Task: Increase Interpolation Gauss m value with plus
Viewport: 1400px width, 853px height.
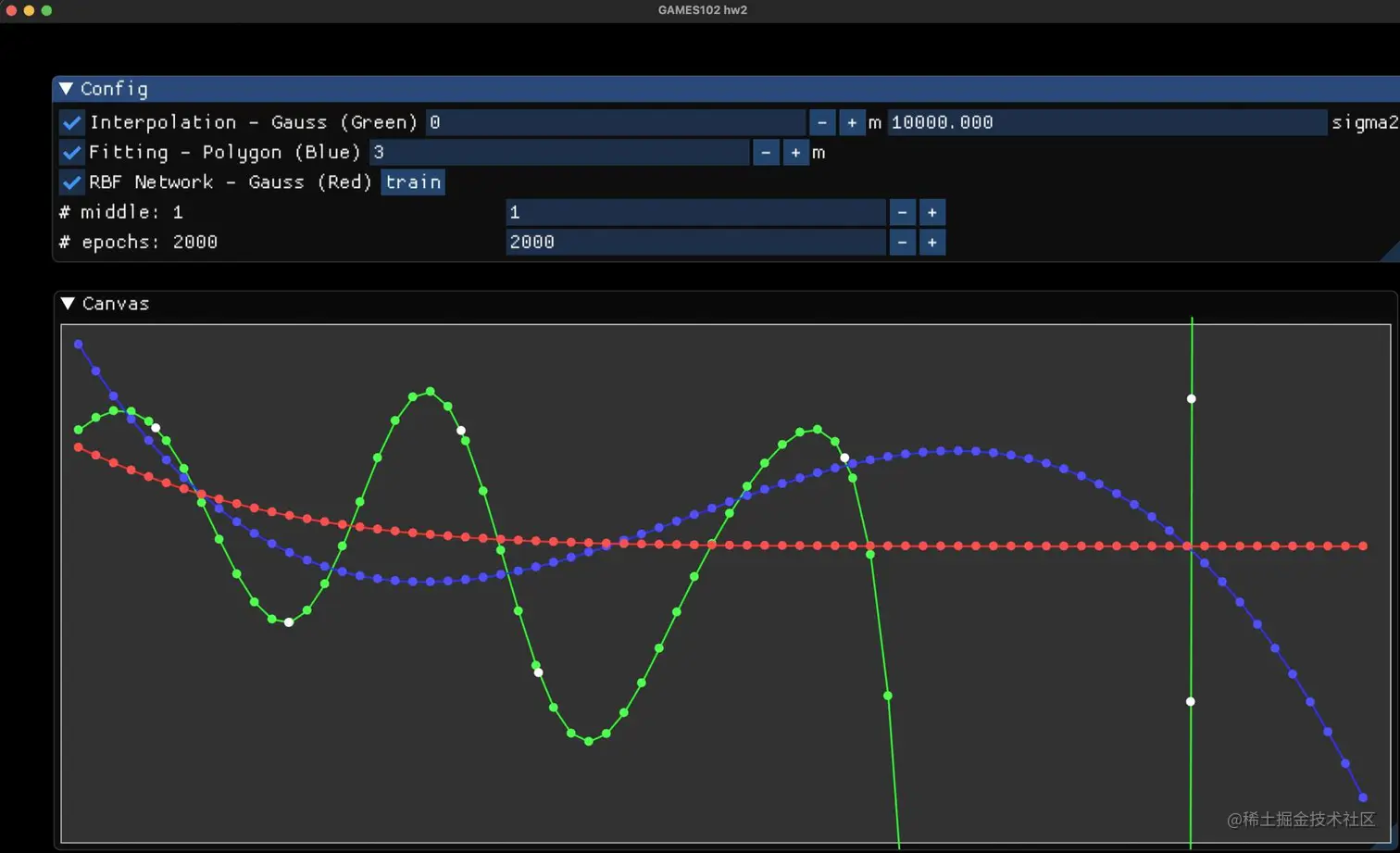Action: tap(852, 122)
